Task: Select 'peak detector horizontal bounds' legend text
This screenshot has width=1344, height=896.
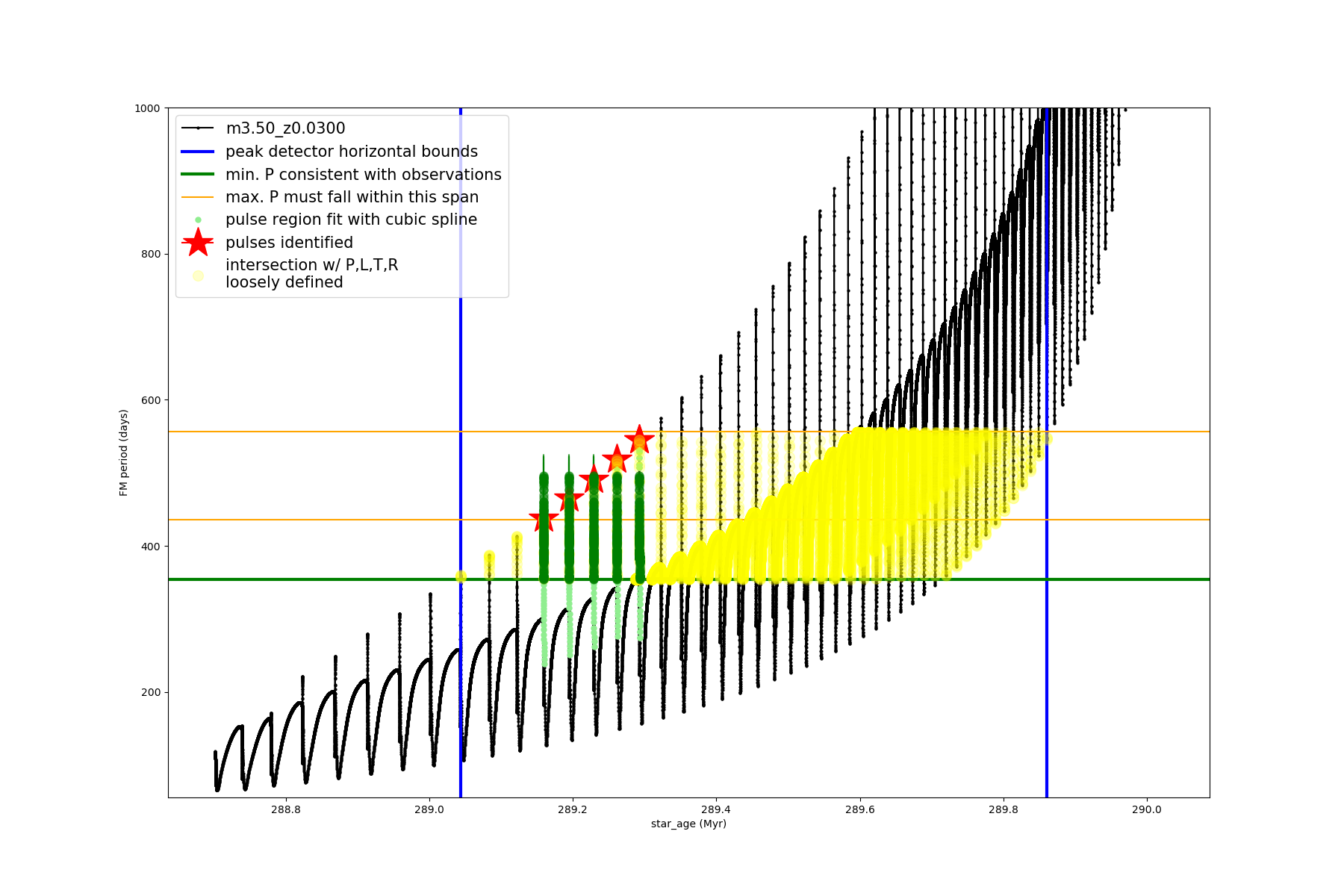Action: coord(351,152)
